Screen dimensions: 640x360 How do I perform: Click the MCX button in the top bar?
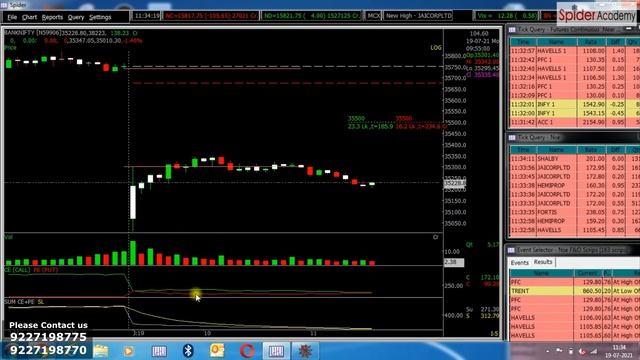point(373,16)
